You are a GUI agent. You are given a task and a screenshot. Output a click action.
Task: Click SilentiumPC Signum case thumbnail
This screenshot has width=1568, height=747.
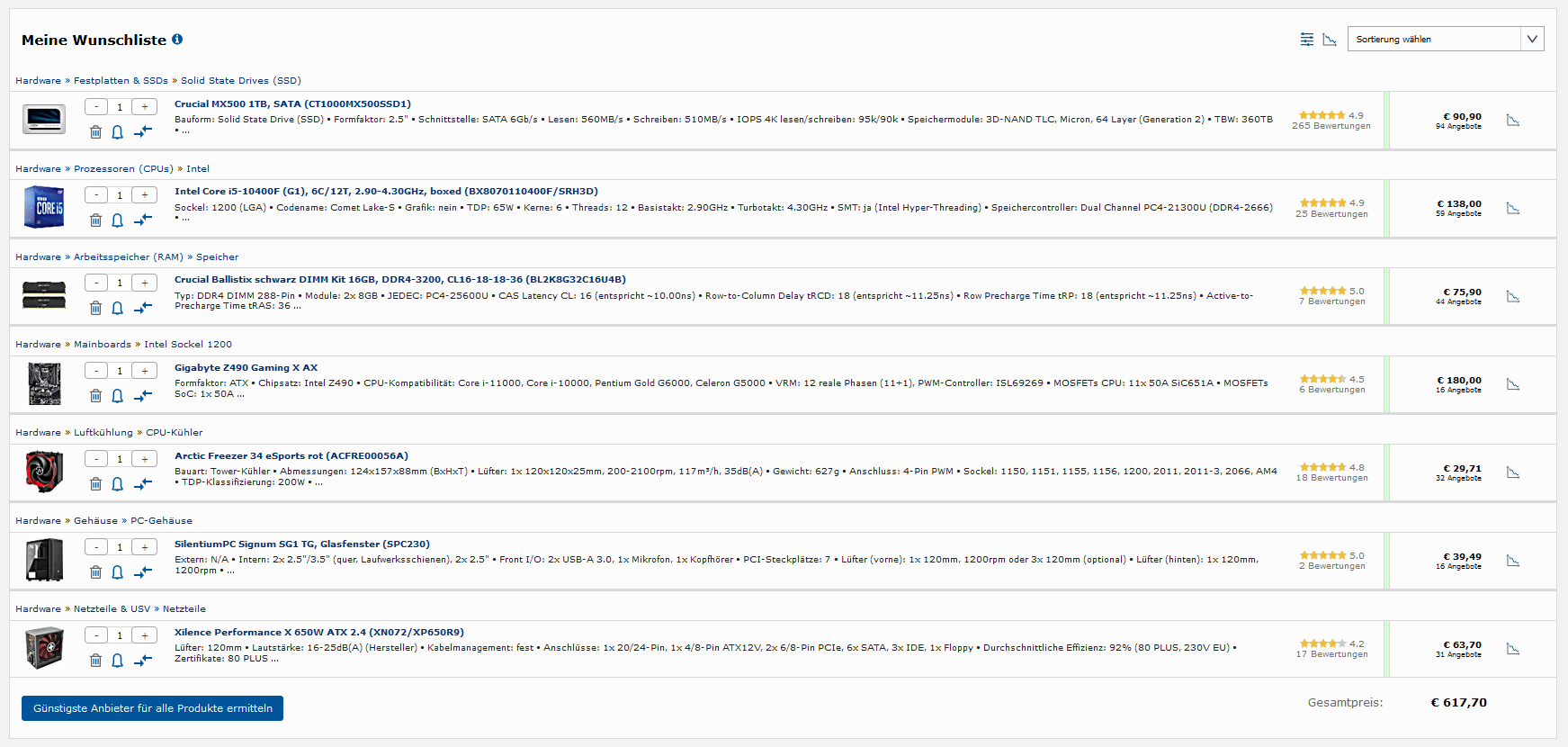[x=44, y=559]
